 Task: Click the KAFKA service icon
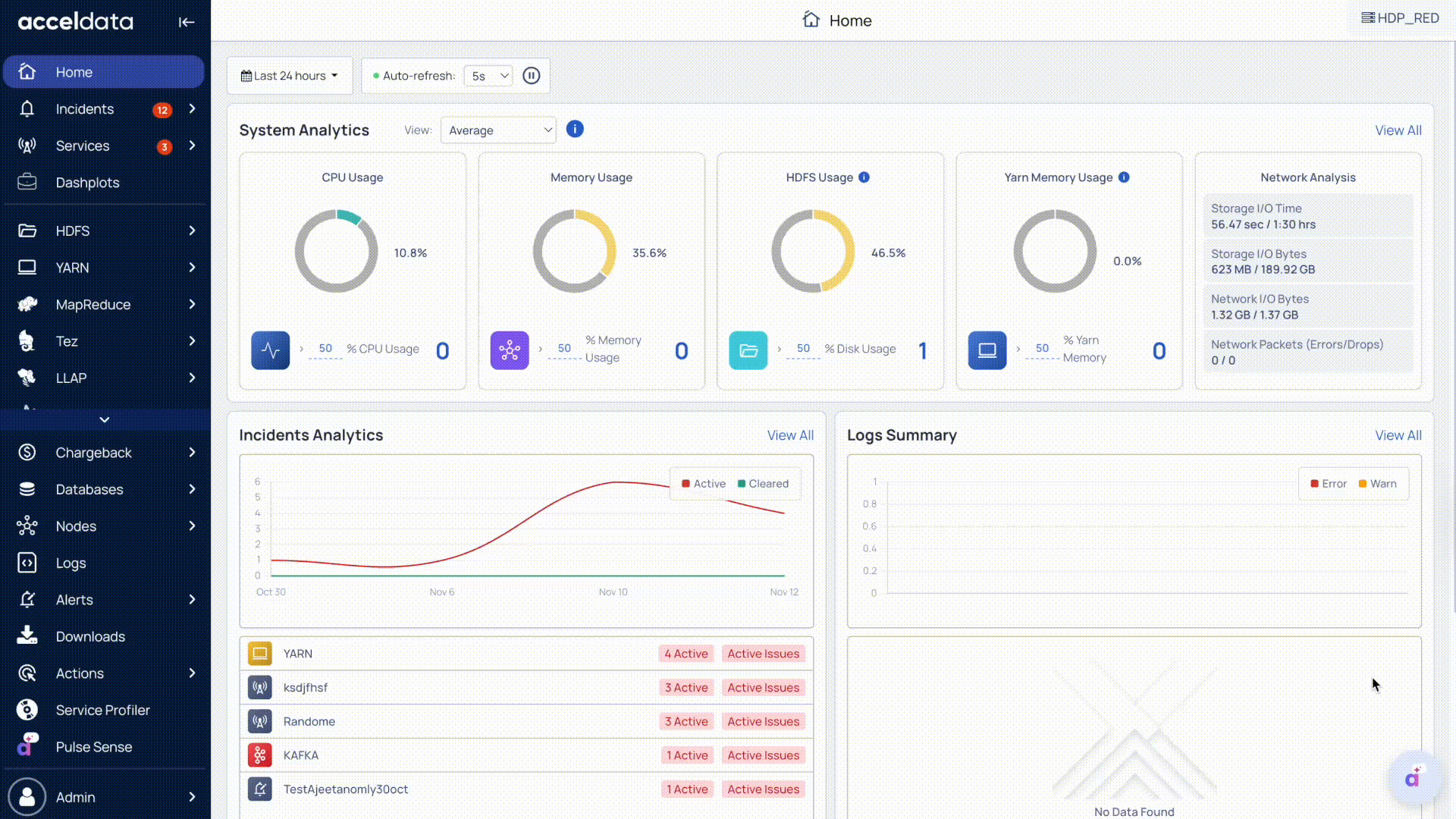point(260,755)
